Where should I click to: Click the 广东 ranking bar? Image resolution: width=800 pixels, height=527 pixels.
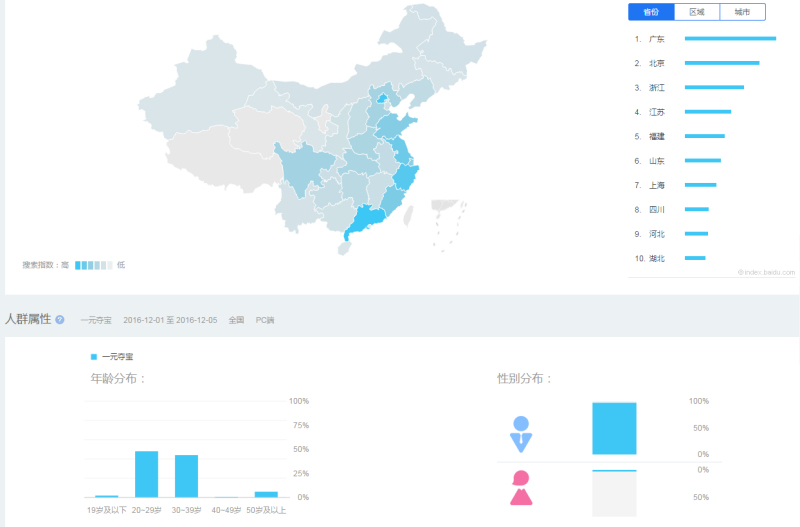coord(730,38)
